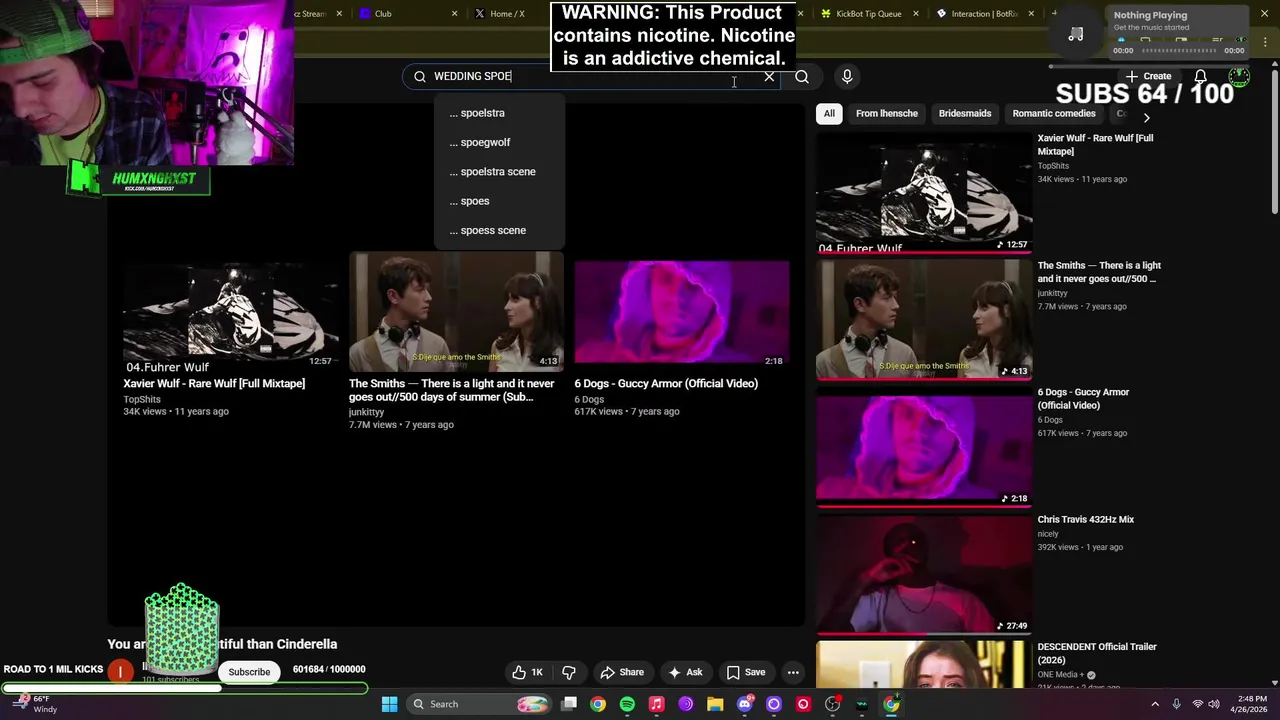Seek on the music widget progress bar
This screenshot has height=720, width=1280.
click(1179, 51)
